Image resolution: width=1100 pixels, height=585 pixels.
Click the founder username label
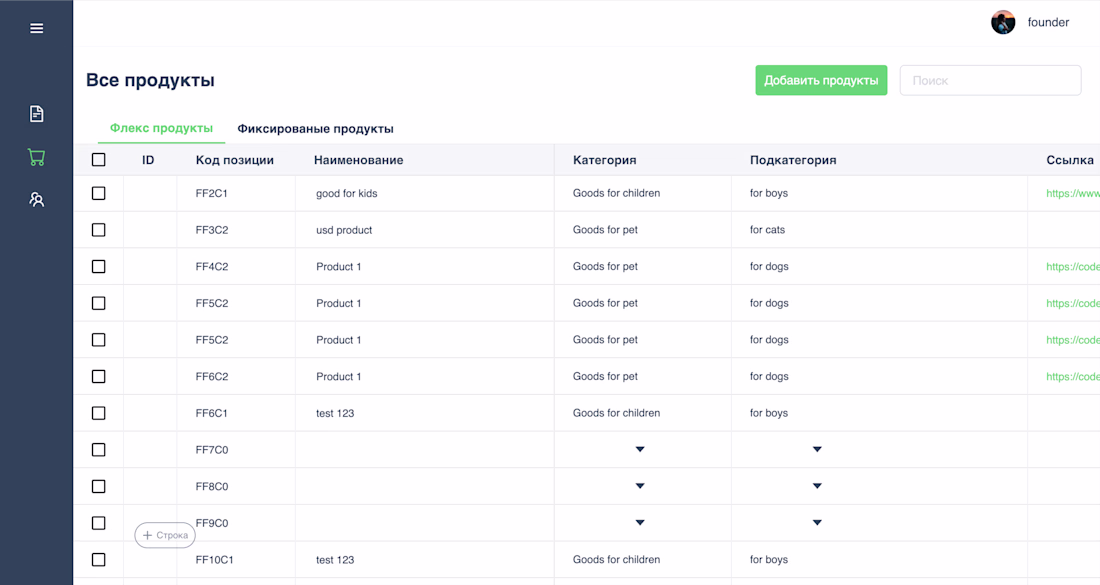[x=1048, y=22]
